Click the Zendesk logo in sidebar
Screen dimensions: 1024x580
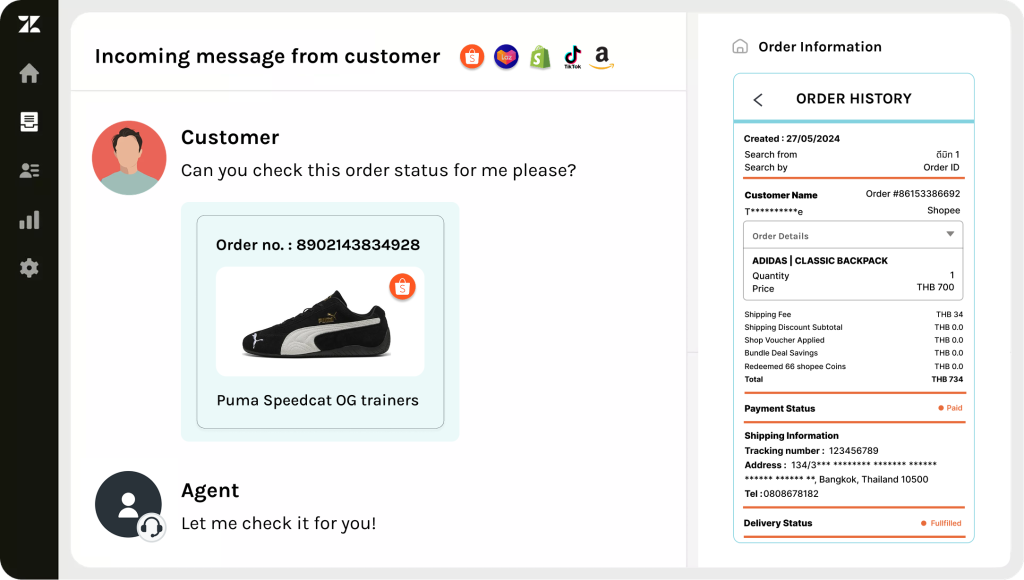click(x=29, y=25)
